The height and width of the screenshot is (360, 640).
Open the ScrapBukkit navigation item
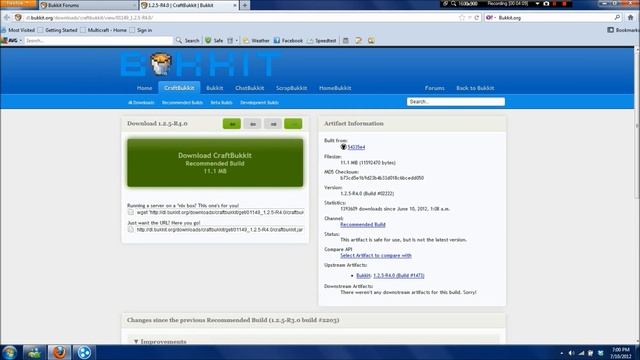click(x=291, y=88)
